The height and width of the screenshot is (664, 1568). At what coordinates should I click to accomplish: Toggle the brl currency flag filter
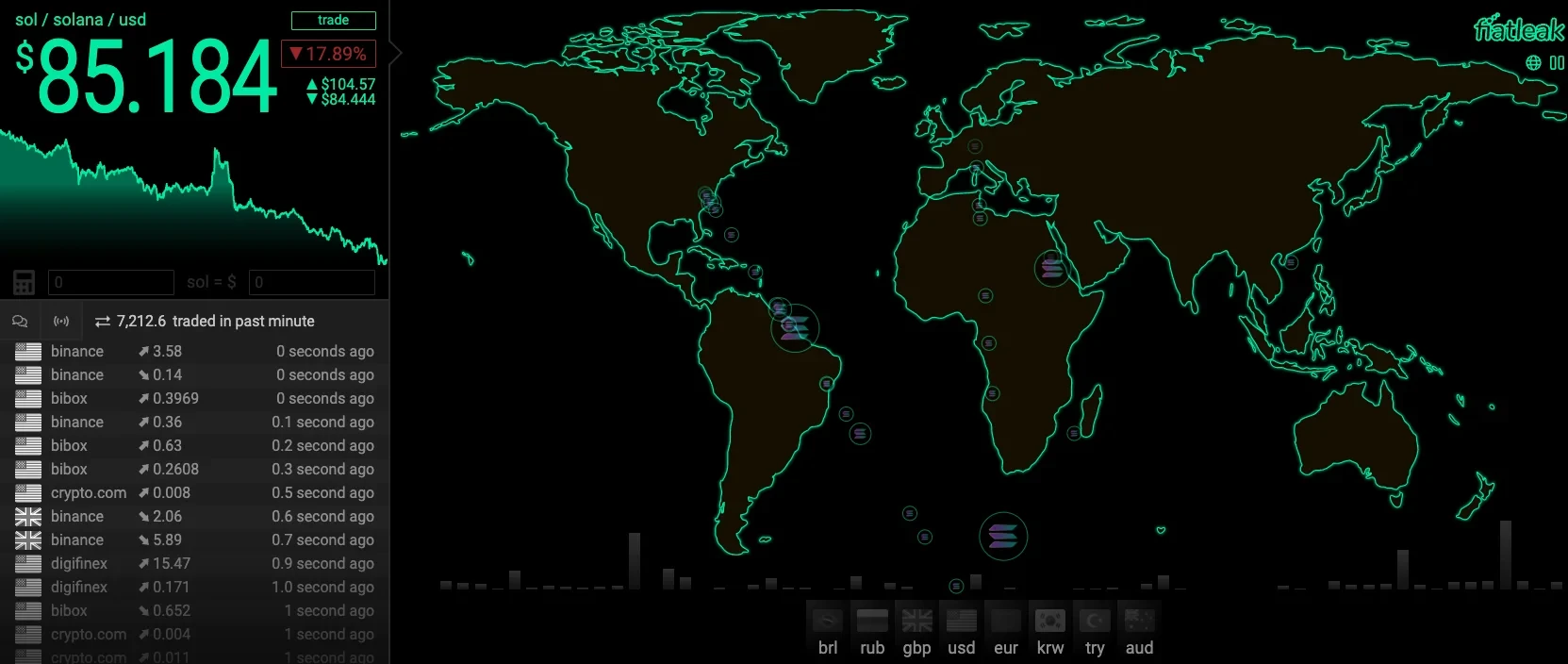point(827,621)
